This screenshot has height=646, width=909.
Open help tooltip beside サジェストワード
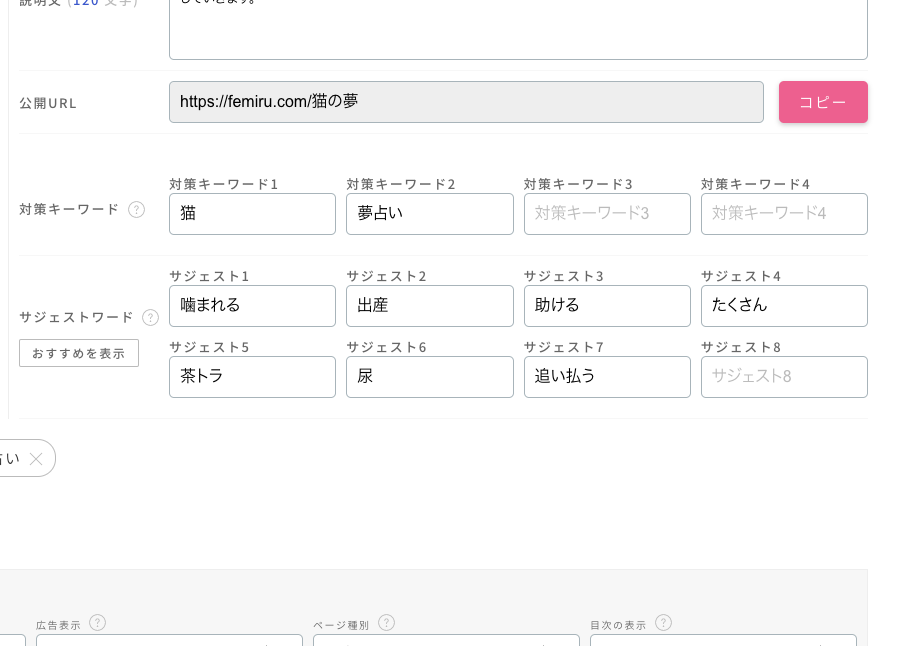(150, 317)
